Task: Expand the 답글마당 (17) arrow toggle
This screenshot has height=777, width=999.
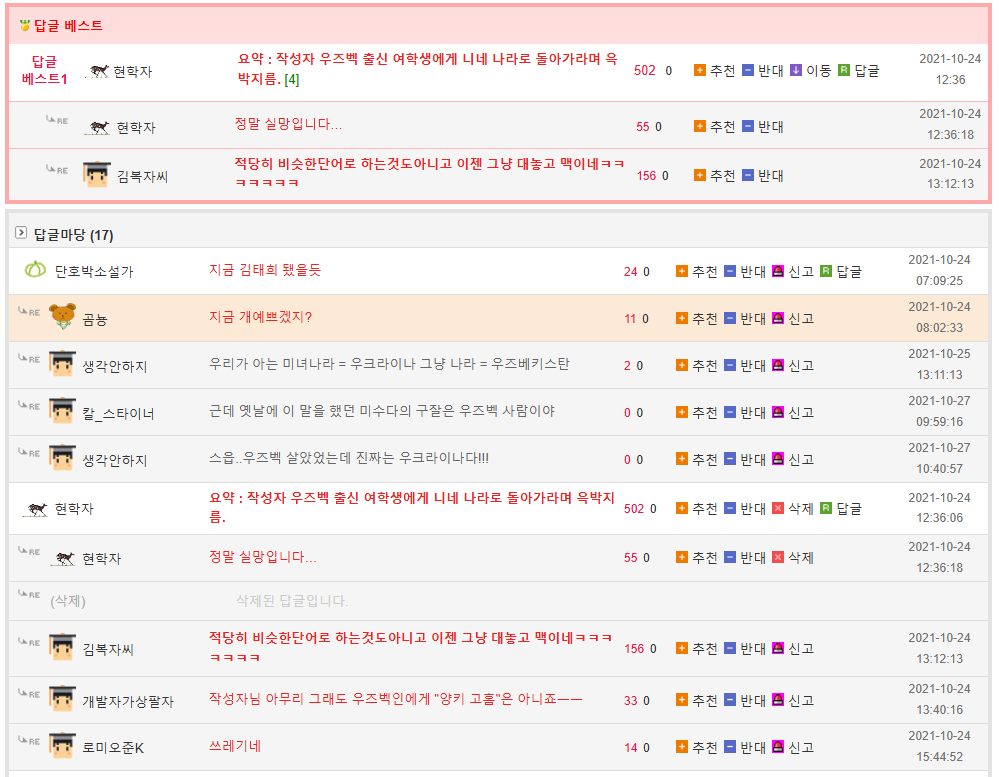Action: [21, 234]
